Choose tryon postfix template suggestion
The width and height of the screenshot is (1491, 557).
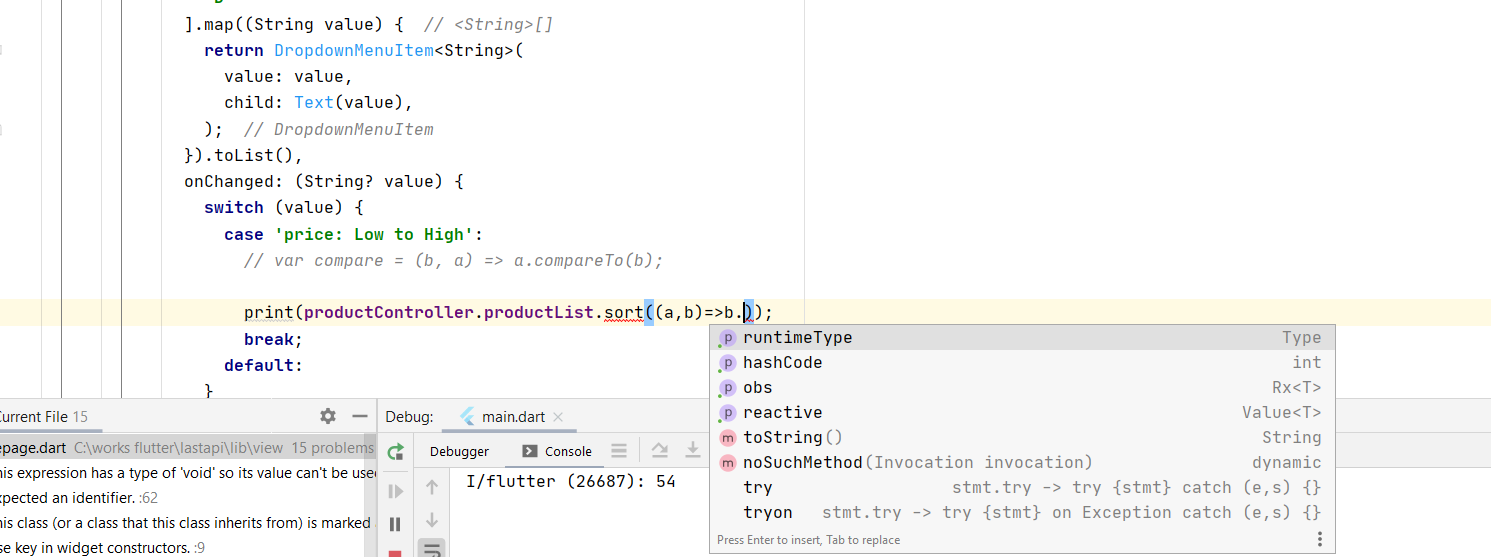click(x=1020, y=513)
